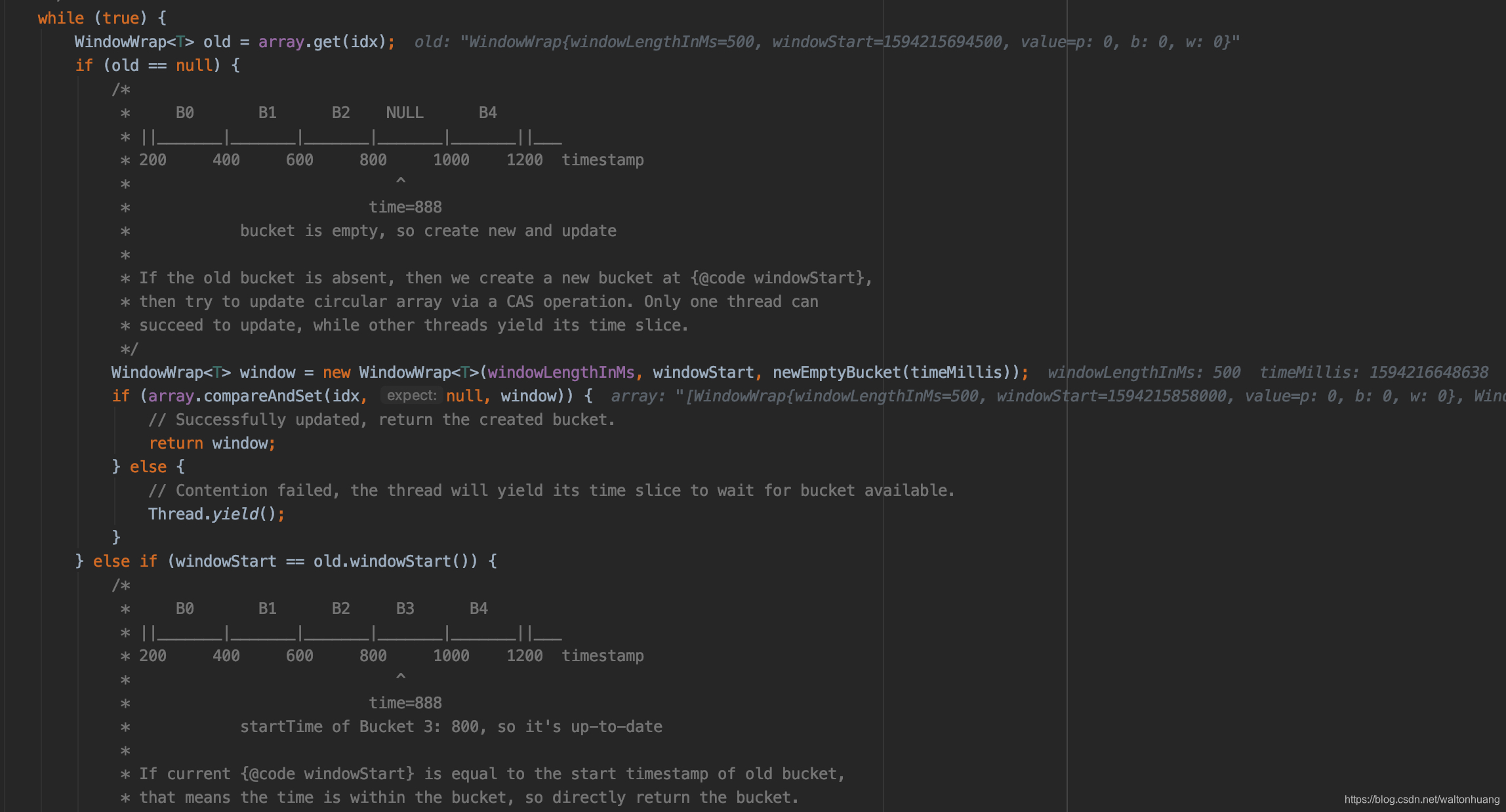Click 'array.get(idx)' in the old assignment
Screen dimensions: 1506x812
(322, 42)
